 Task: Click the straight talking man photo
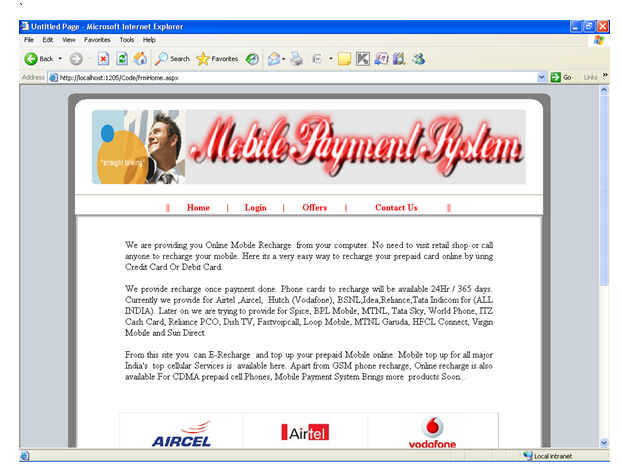click(x=138, y=147)
